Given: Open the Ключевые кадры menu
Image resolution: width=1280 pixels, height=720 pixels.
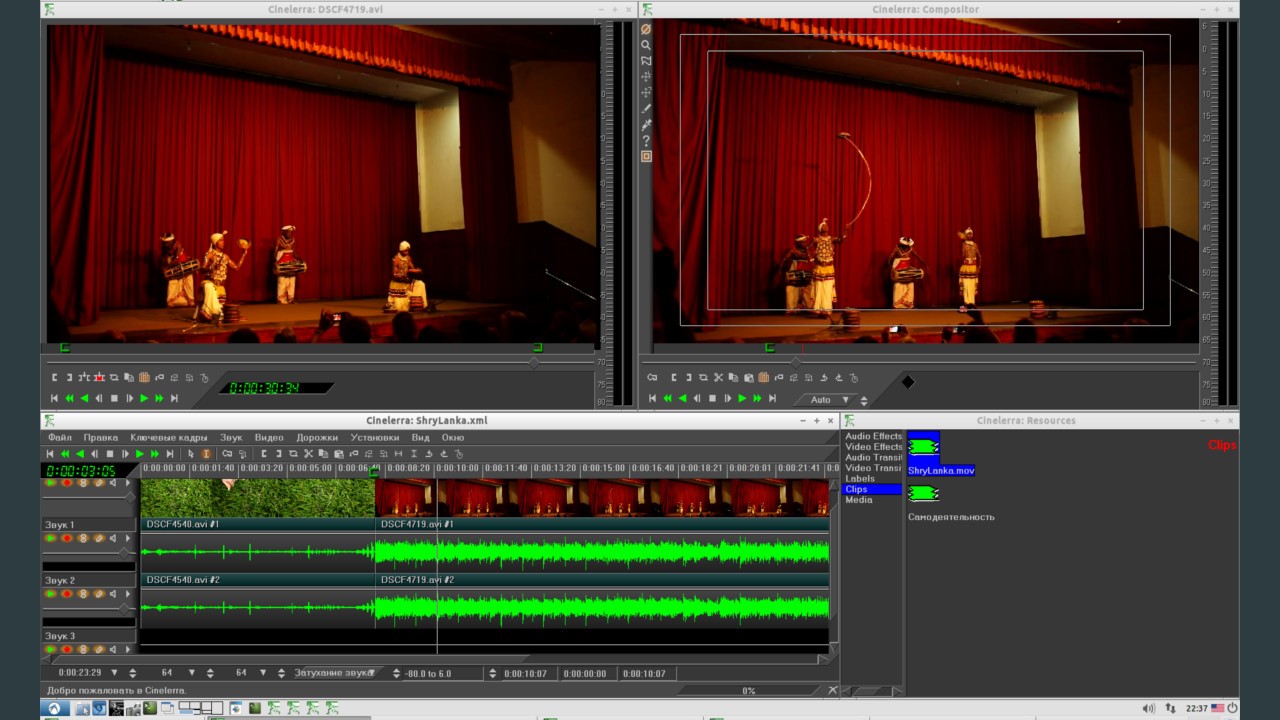Looking at the screenshot, I should 169,437.
